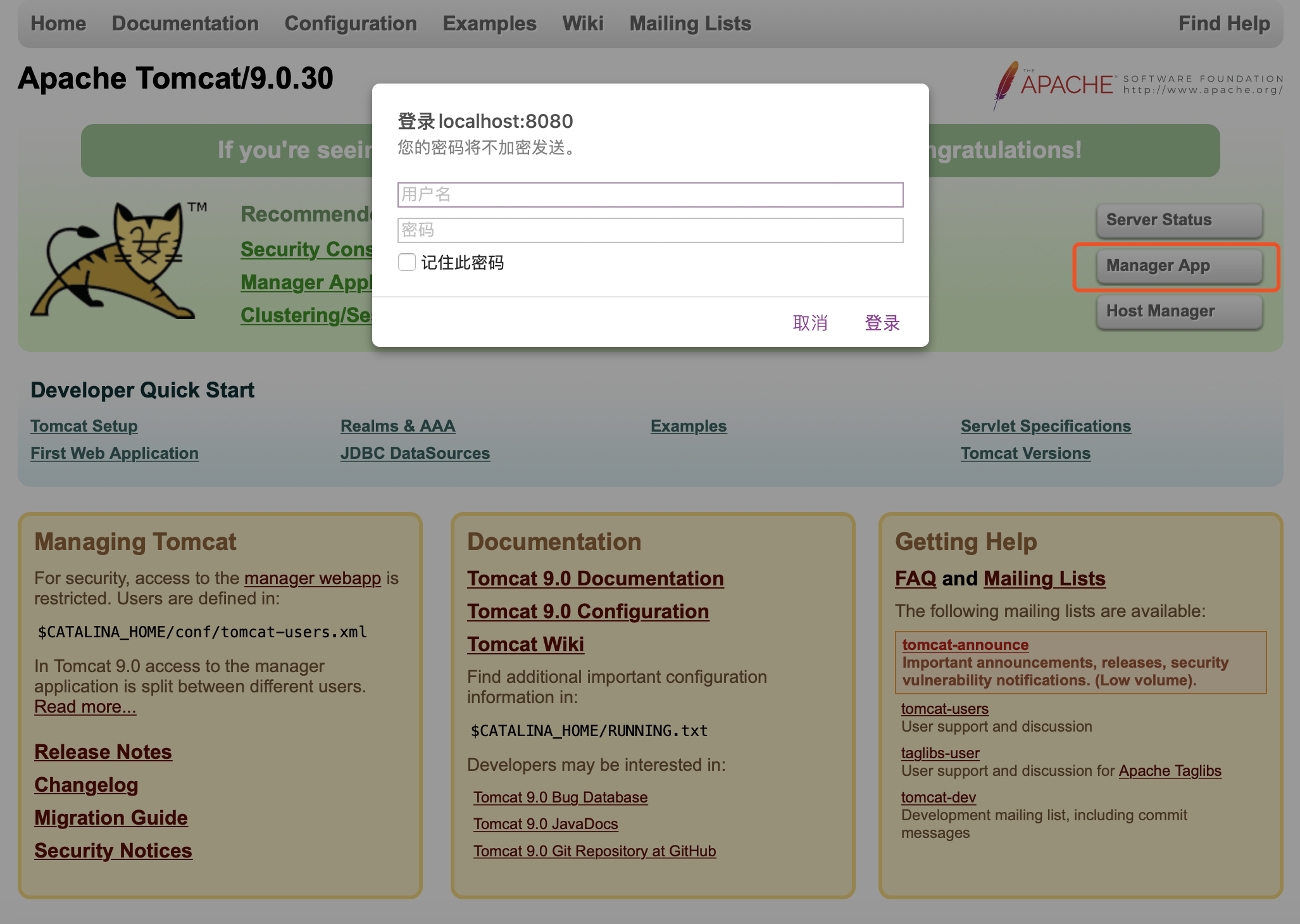Check the 记住此密码 remember password checkbox
Image resolution: width=1300 pixels, height=924 pixels.
coord(407,262)
